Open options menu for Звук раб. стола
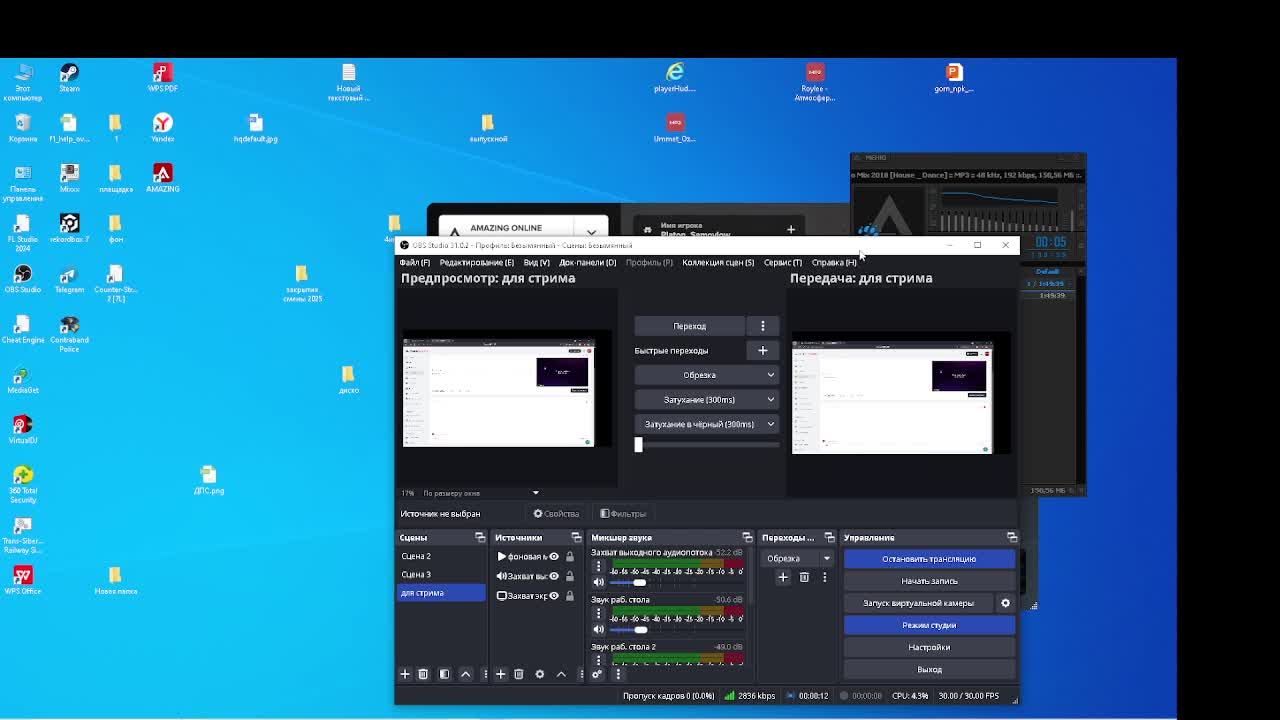This screenshot has width=1280, height=720. tap(598, 614)
